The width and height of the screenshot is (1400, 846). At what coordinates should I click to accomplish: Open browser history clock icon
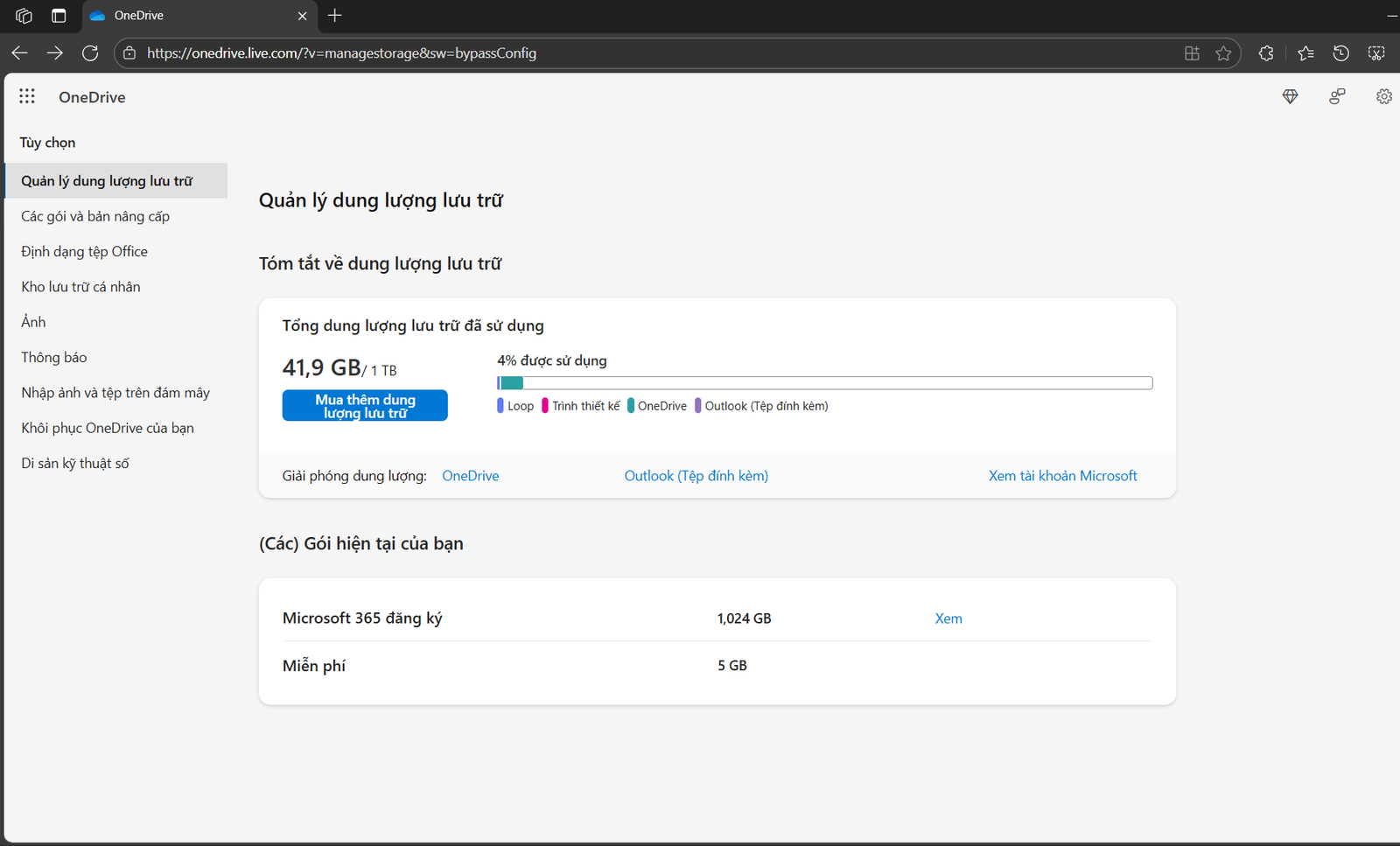point(1340,53)
